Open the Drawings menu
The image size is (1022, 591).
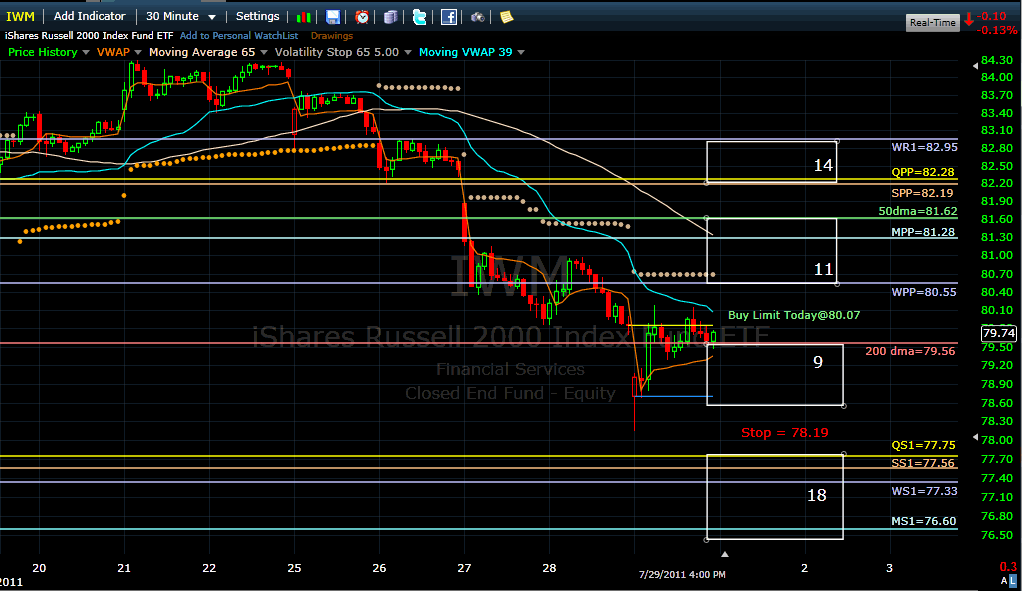pyautogui.click(x=332, y=36)
